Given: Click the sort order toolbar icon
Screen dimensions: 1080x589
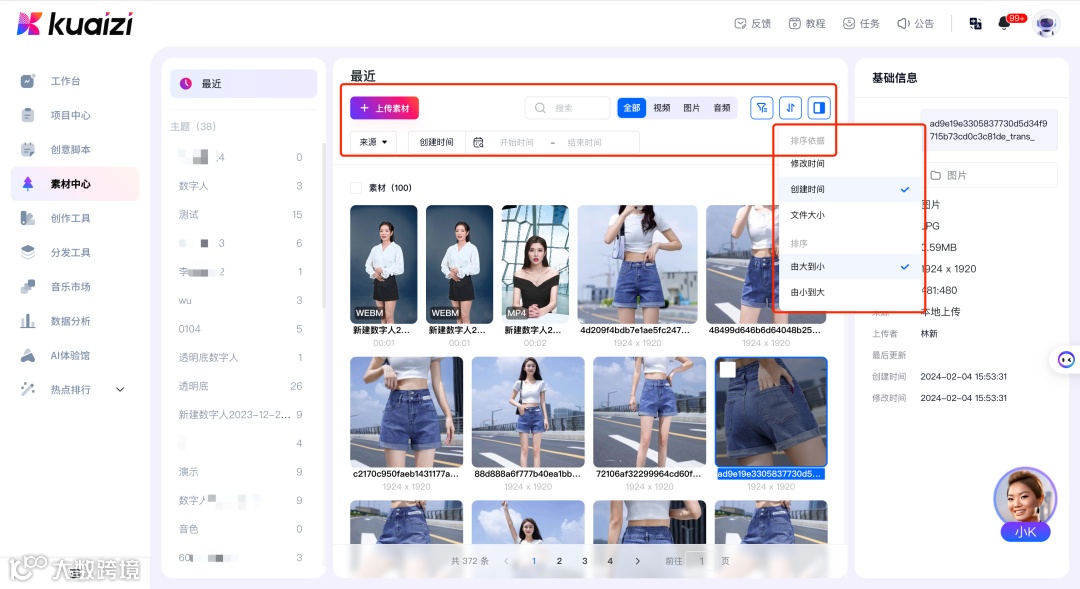Looking at the screenshot, I should [x=790, y=107].
